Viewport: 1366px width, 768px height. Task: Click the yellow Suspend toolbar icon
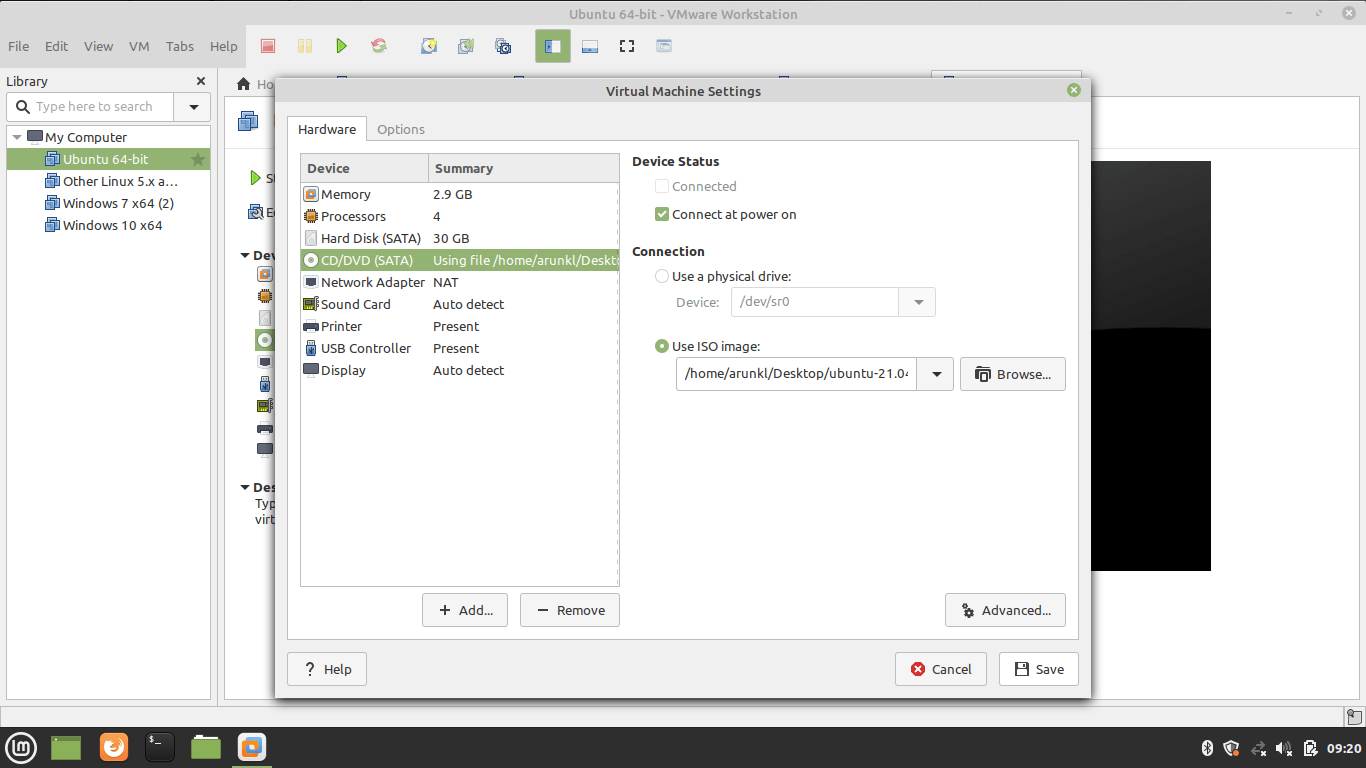[x=305, y=46]
